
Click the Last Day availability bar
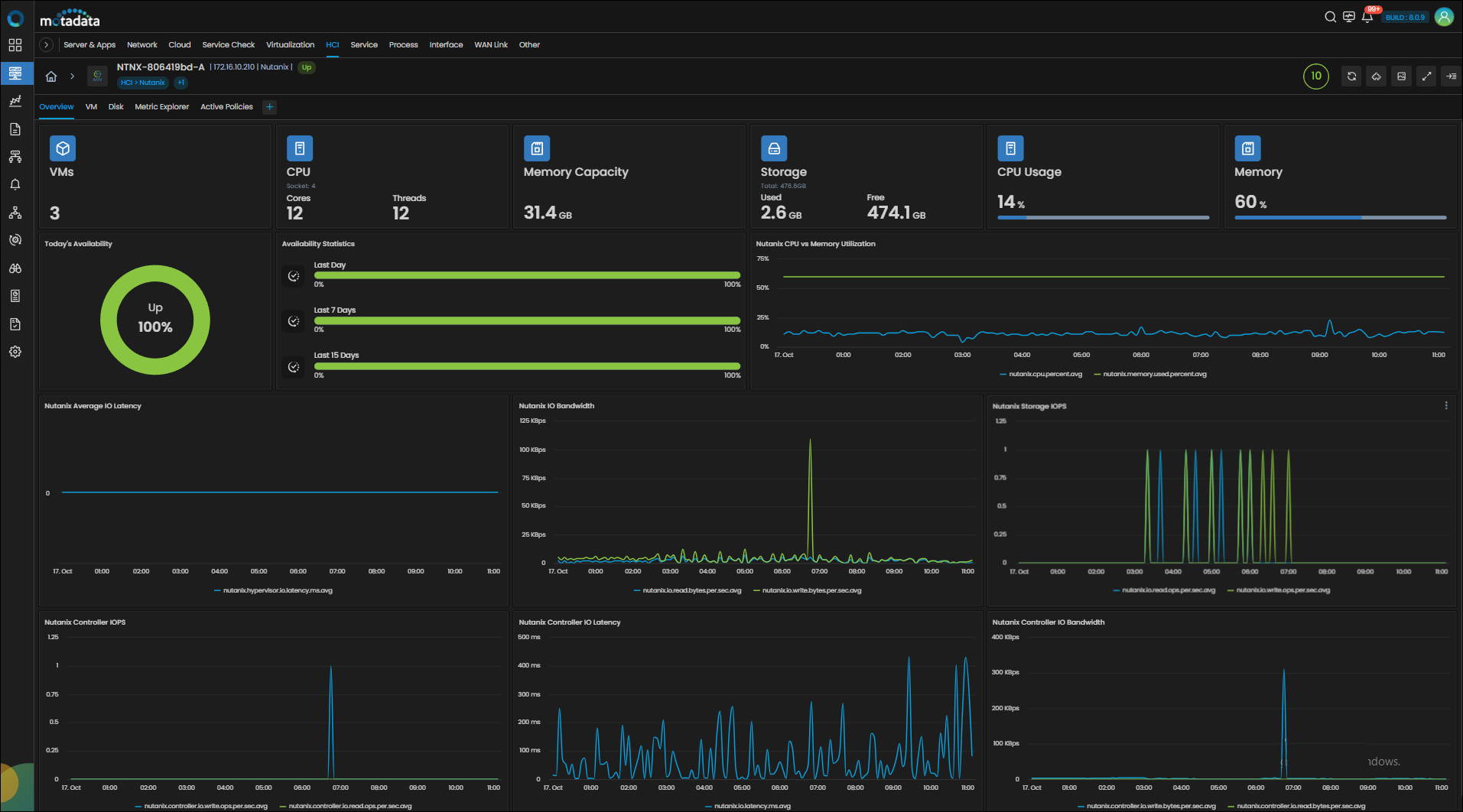click(527, 275)
